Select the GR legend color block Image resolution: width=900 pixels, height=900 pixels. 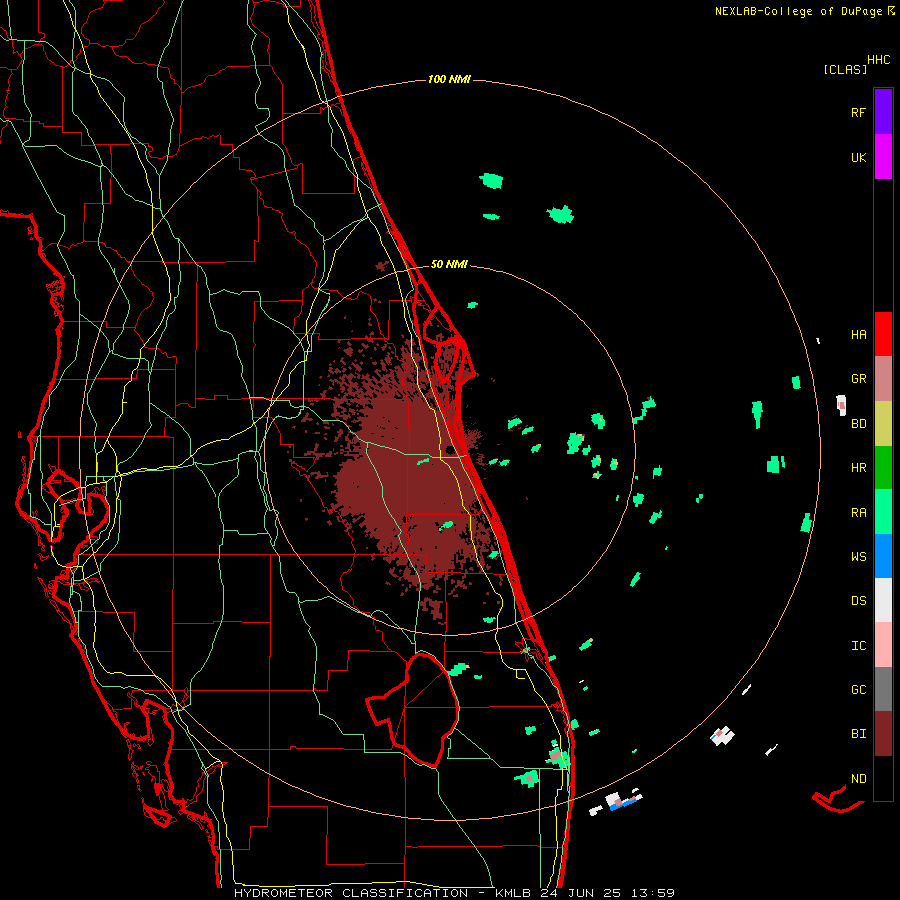point(883,379)
